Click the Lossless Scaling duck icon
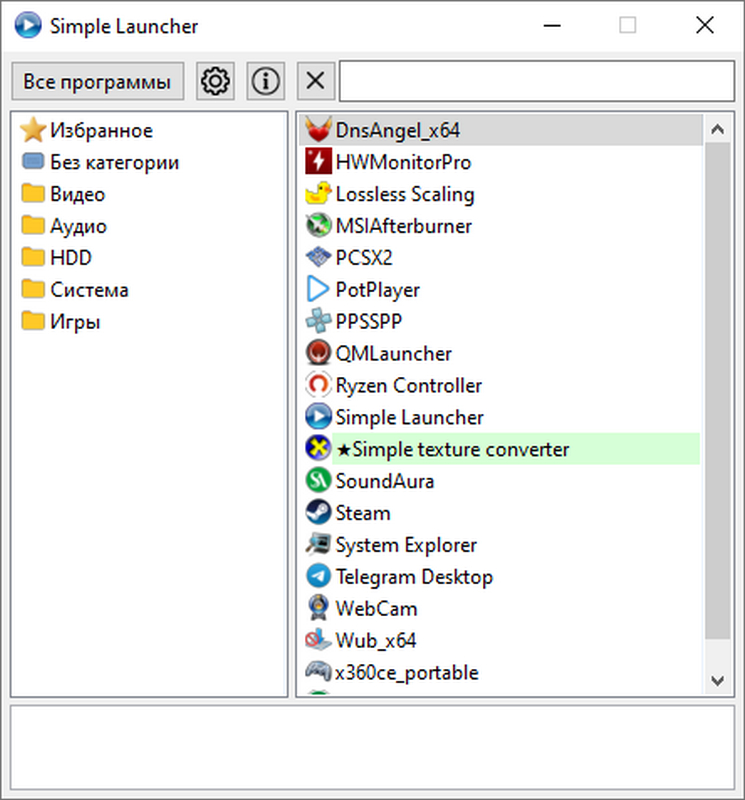The image size is (745, 800). click(x=318, y=193)
